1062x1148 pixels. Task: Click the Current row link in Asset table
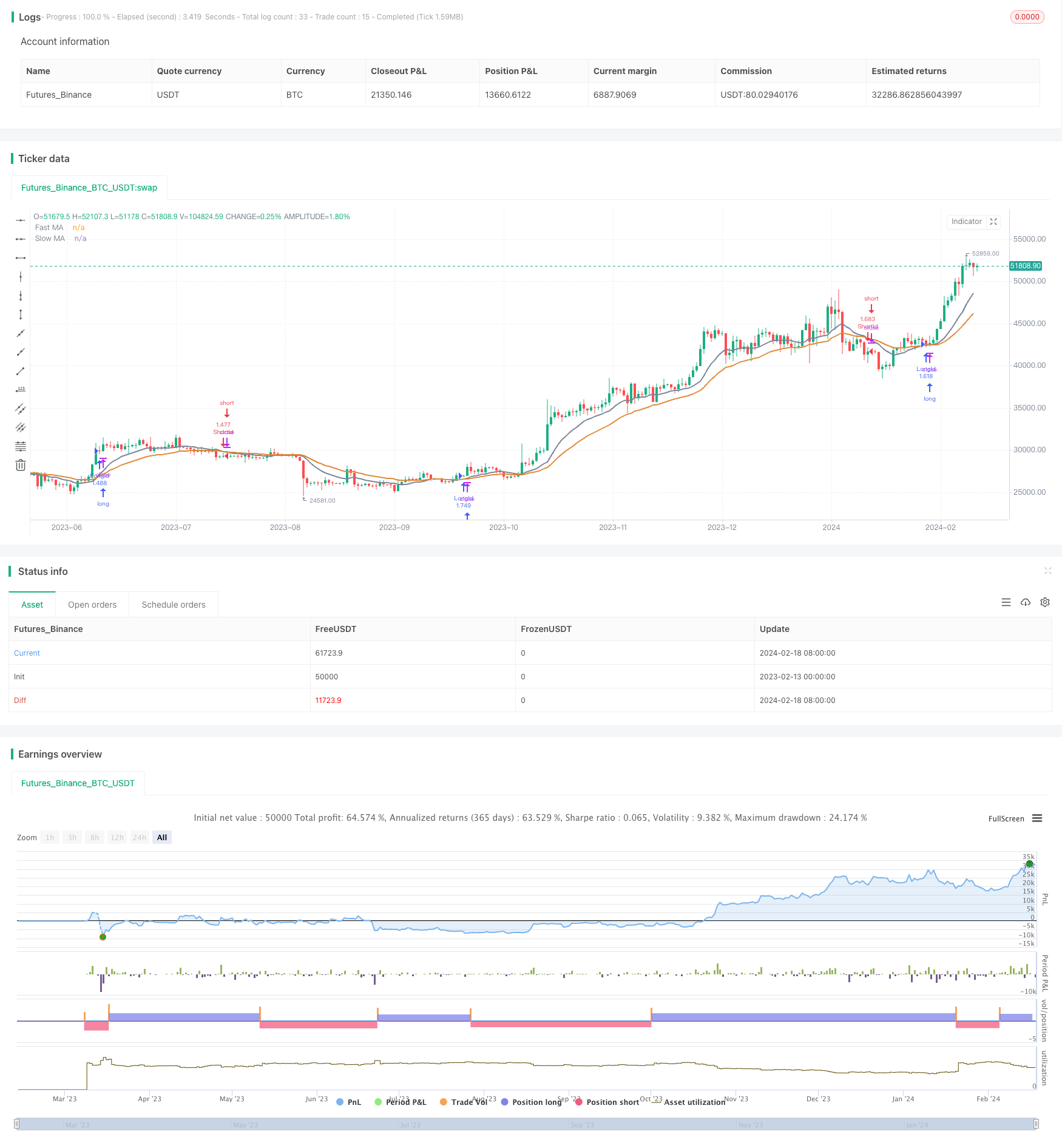[27, 653]
